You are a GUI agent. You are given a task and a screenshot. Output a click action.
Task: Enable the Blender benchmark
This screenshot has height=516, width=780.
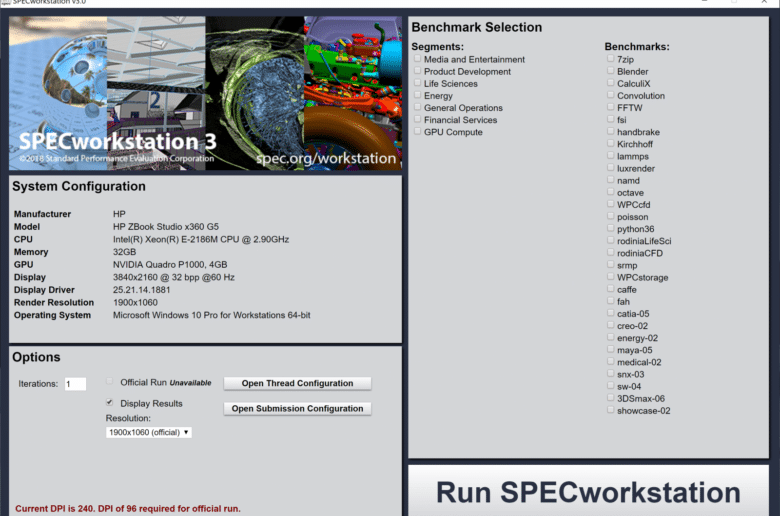coord(610,71)
